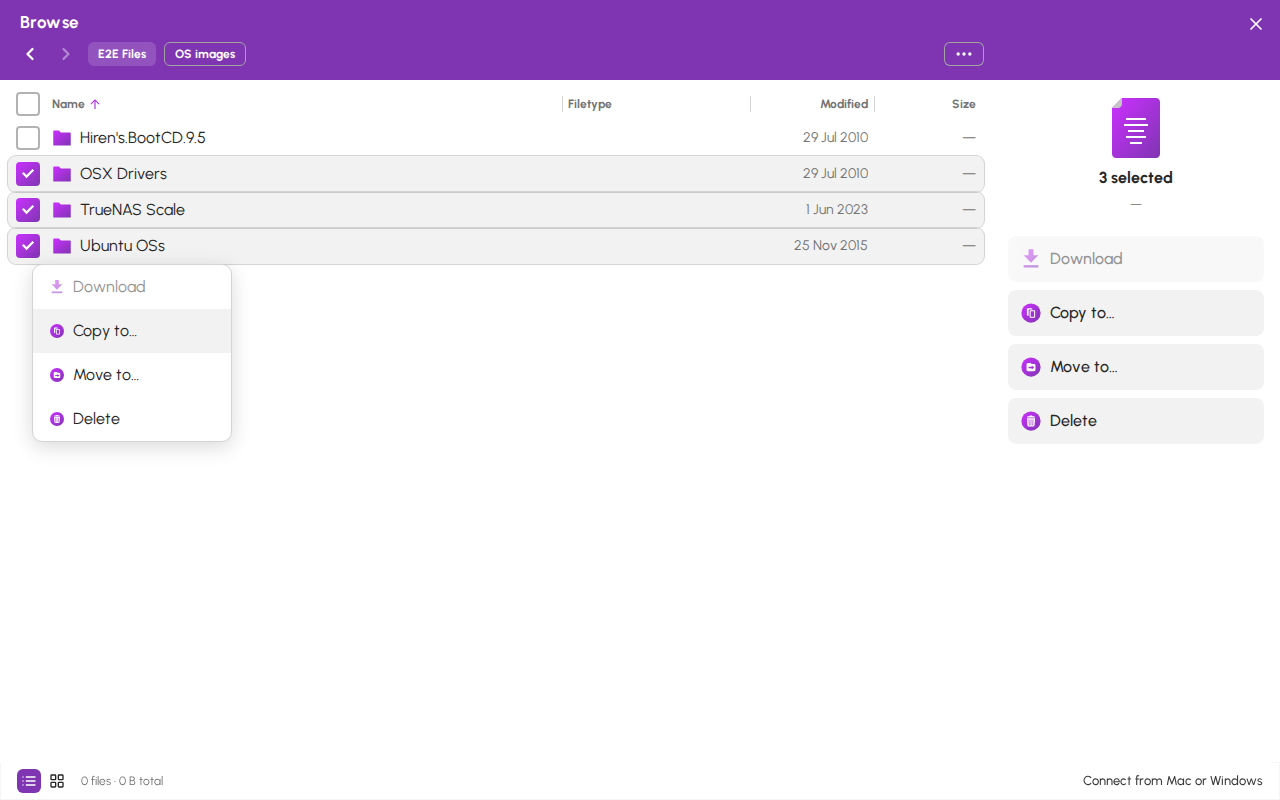Go forward with the right arrow
1280x800 pixels.
(x=66, y=54)
